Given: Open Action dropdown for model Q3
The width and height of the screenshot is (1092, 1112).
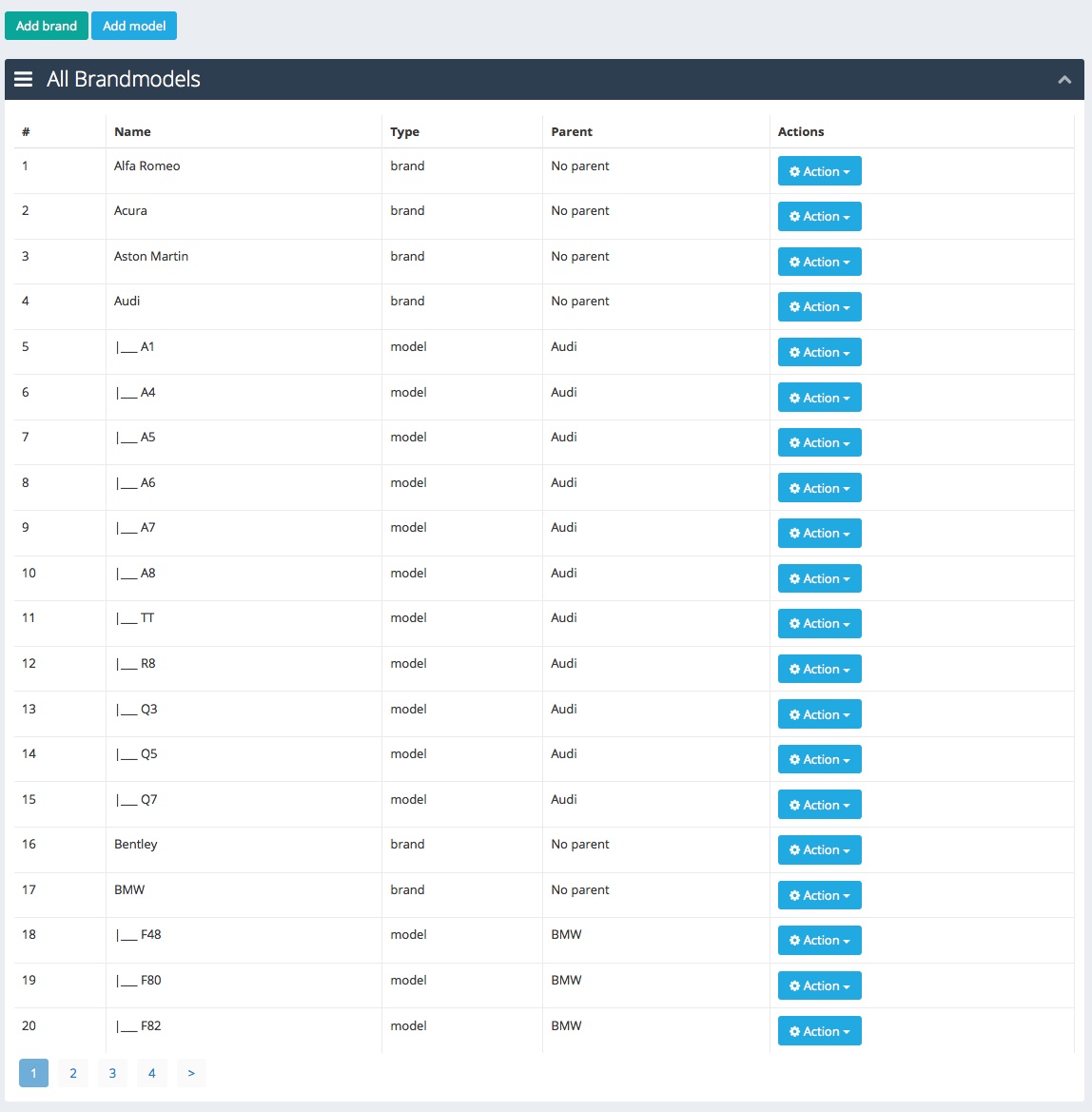Looking at the screenshot, I should pos(820,714).
